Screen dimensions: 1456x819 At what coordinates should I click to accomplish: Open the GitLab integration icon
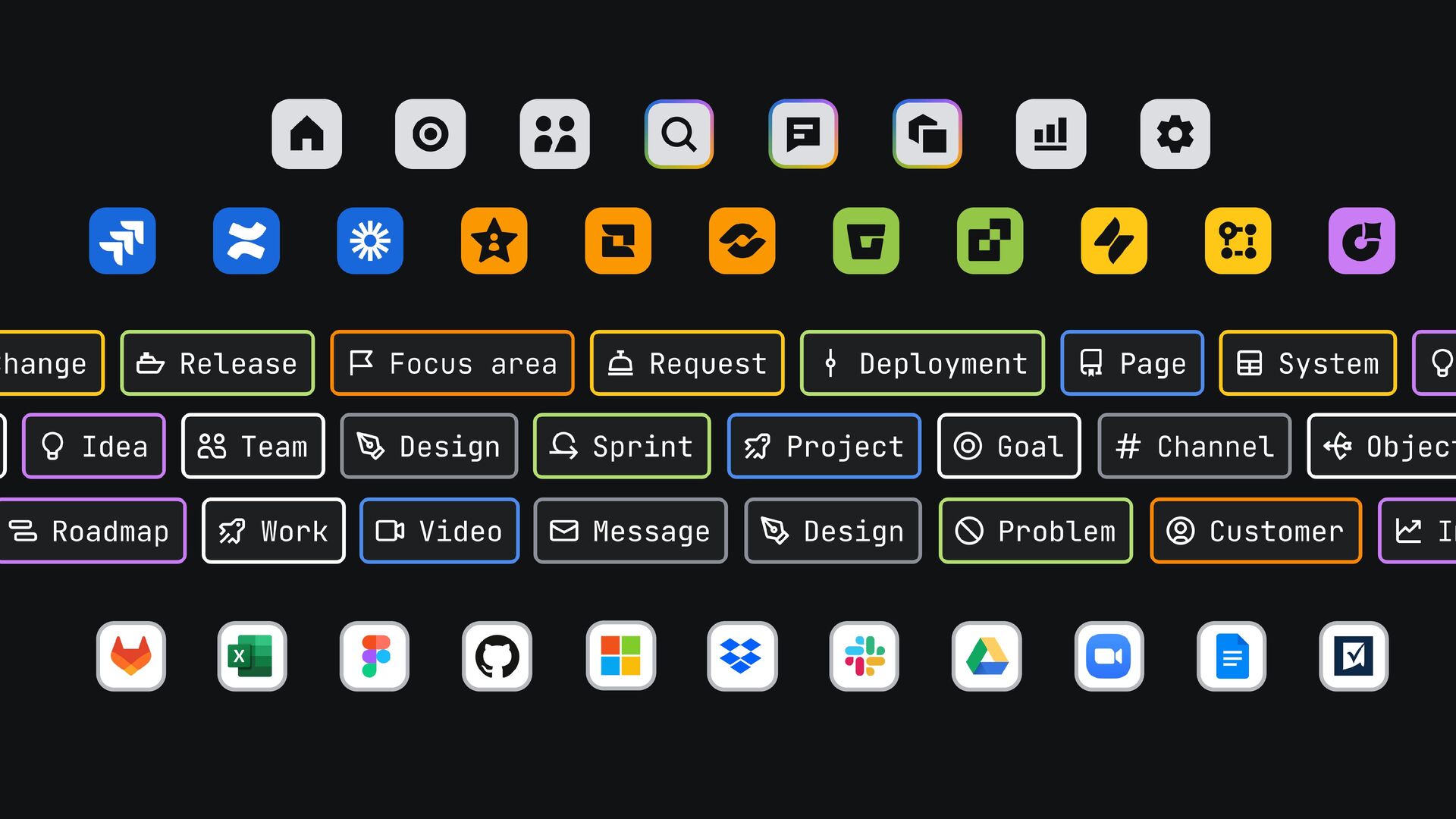point(131,657)
